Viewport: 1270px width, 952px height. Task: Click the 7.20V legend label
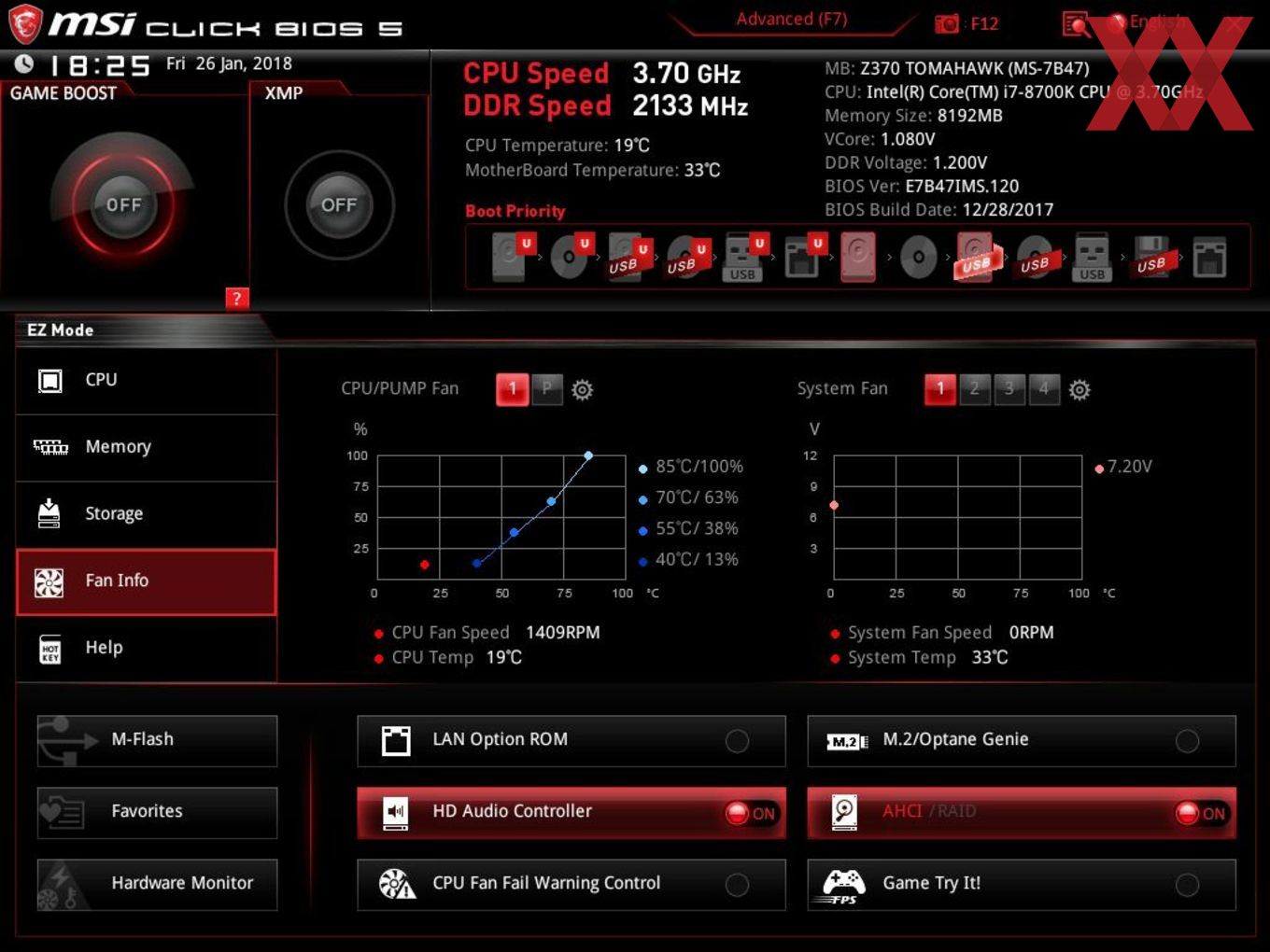point(1129,467)
